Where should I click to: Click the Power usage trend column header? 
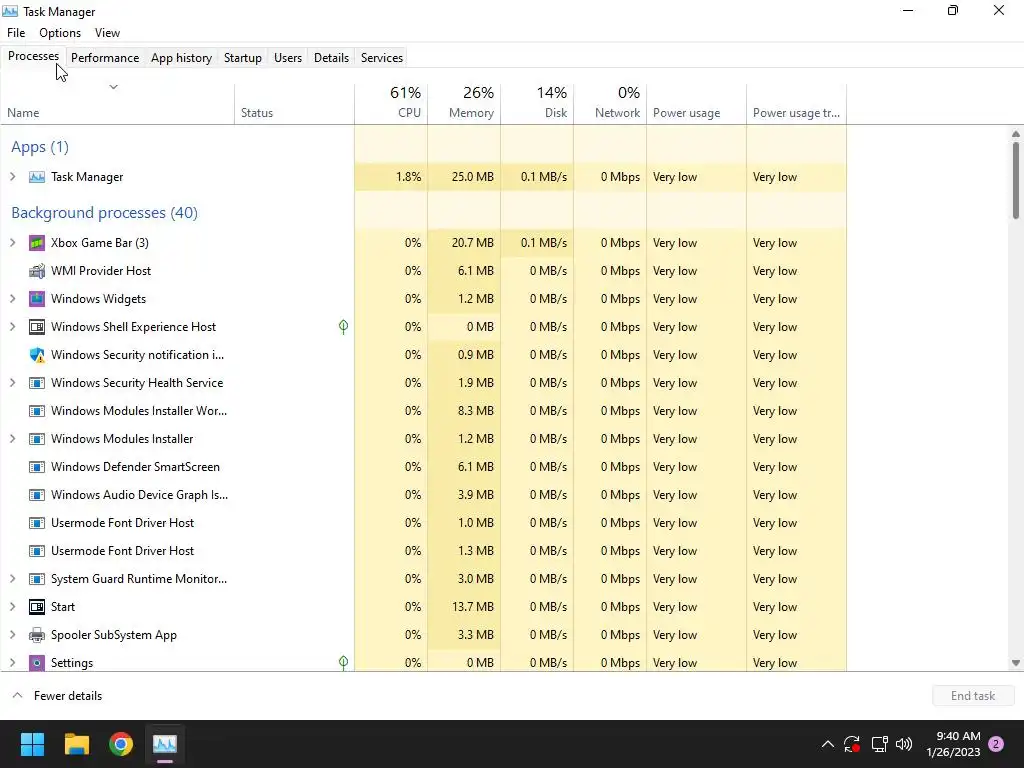pyautogui.click(x=797, y=103)
